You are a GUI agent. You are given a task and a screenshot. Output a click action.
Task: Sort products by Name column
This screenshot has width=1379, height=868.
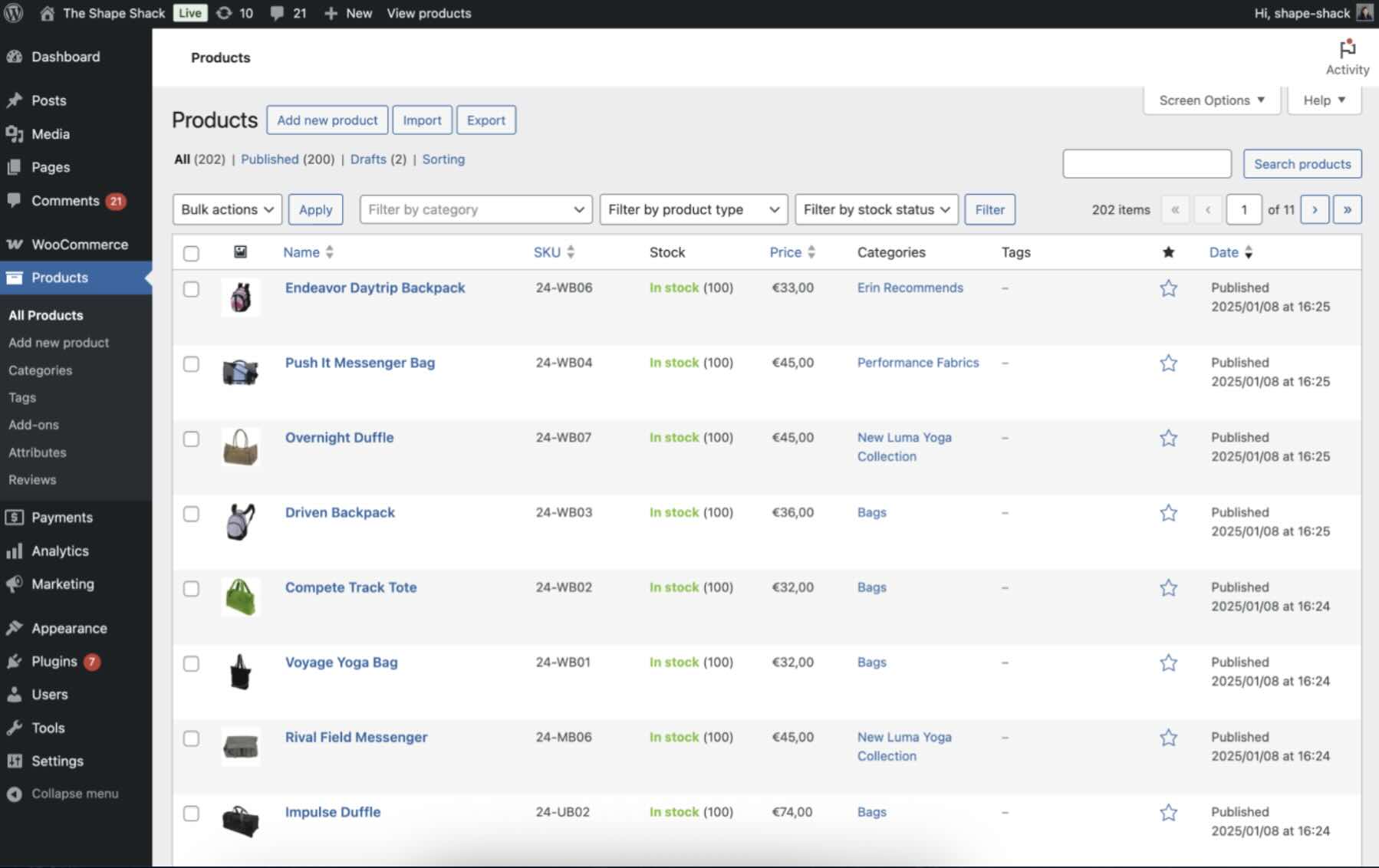click(x=308, y=252)
